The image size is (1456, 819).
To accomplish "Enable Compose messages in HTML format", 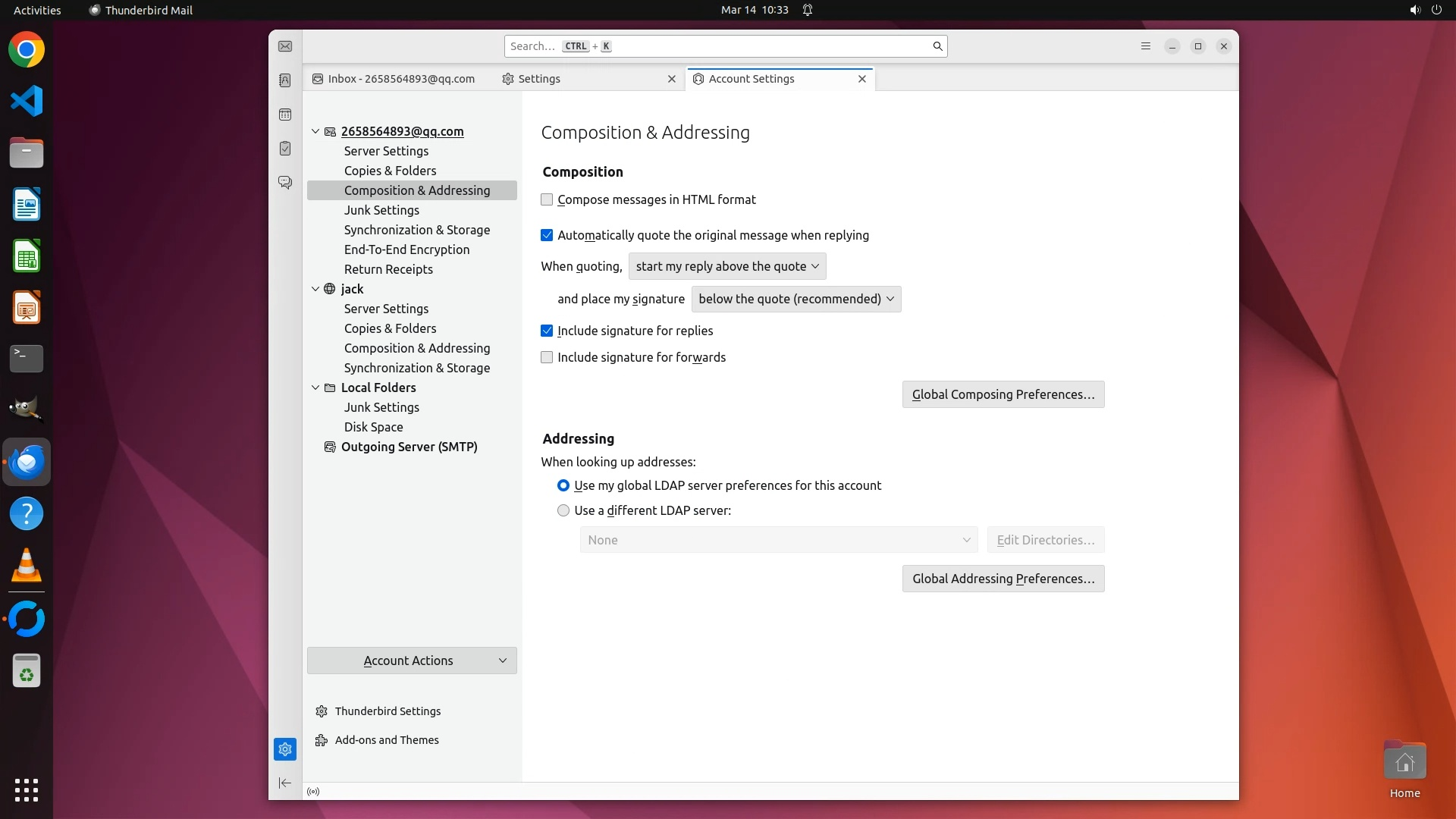I will point(547,199).
